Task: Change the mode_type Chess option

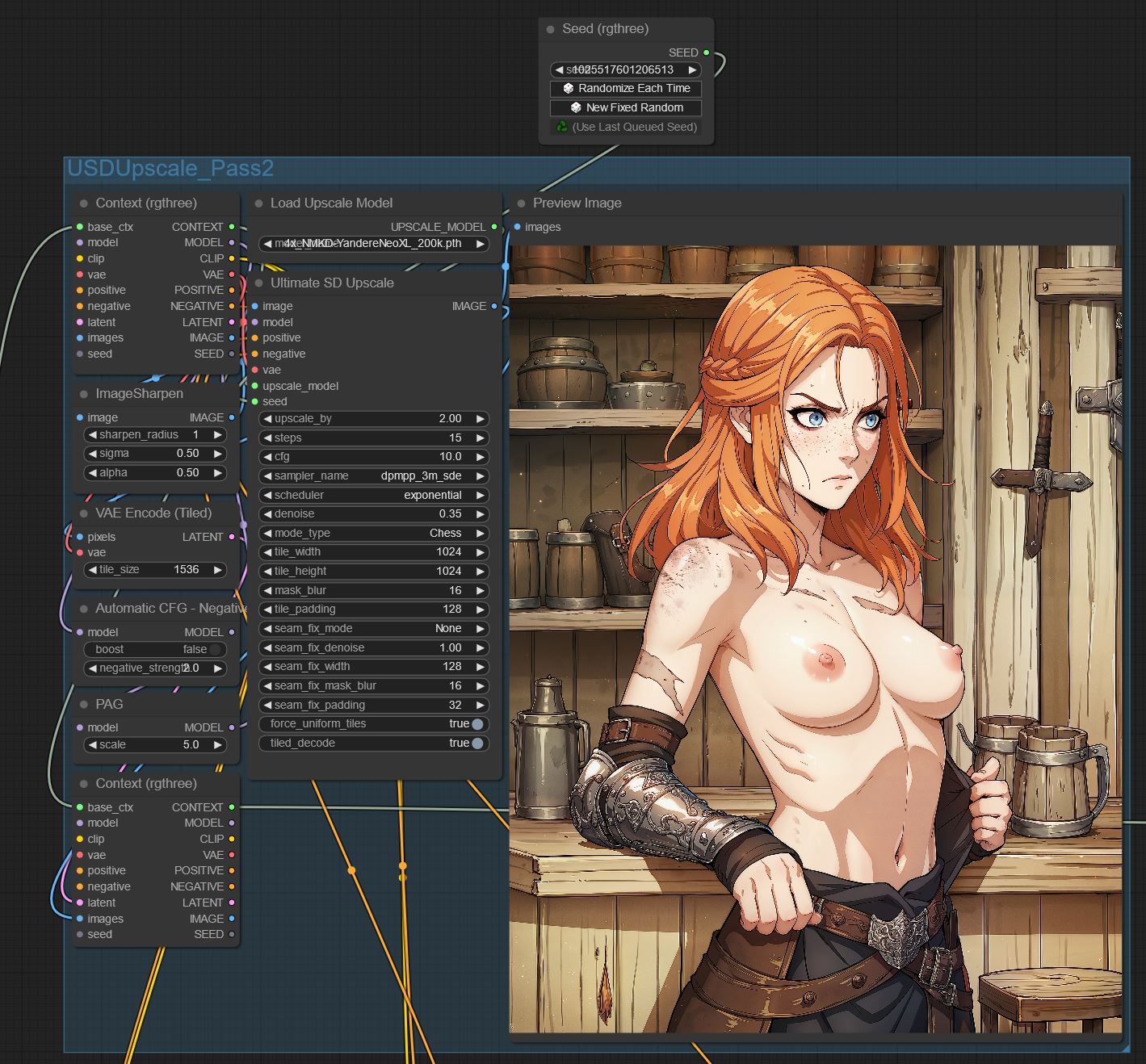Action: point(374,534)
